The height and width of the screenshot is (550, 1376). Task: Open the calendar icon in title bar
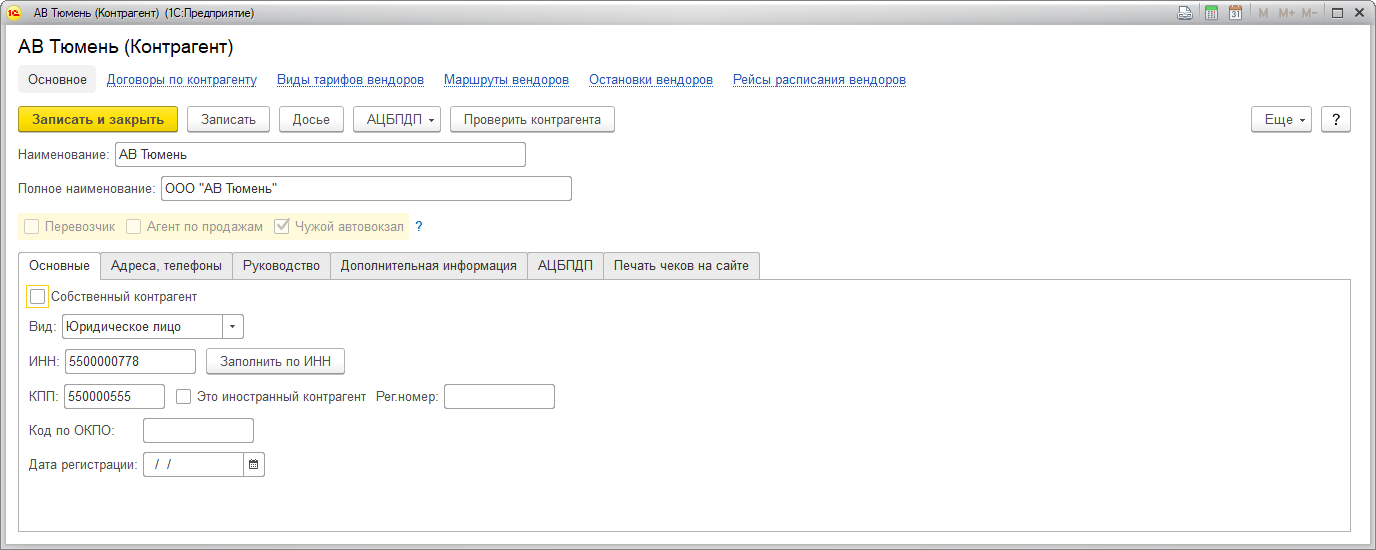[1235, 13]
